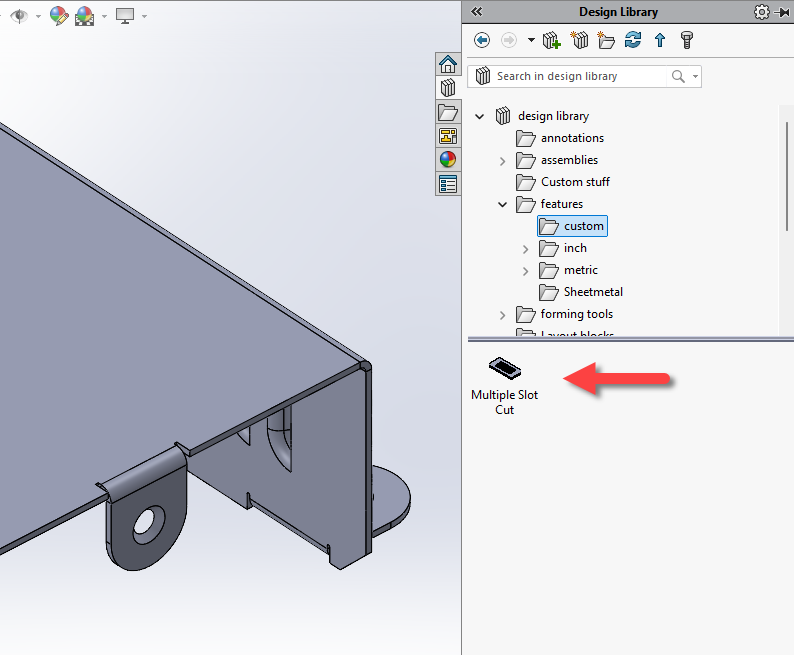Click the Forward navigation arrow

pos(509,40)
